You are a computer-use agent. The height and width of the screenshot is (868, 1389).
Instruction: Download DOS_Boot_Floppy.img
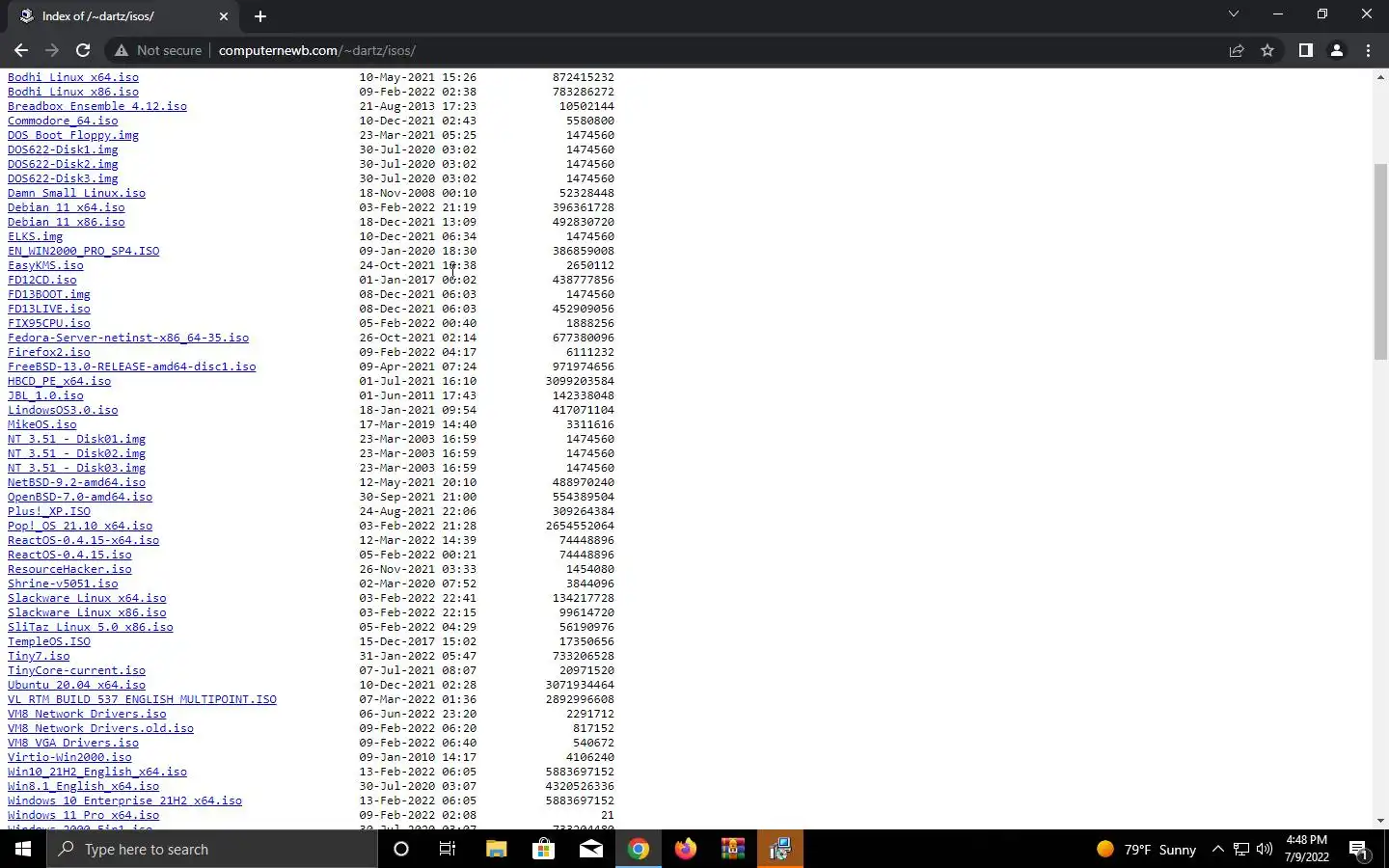[73, 135]
